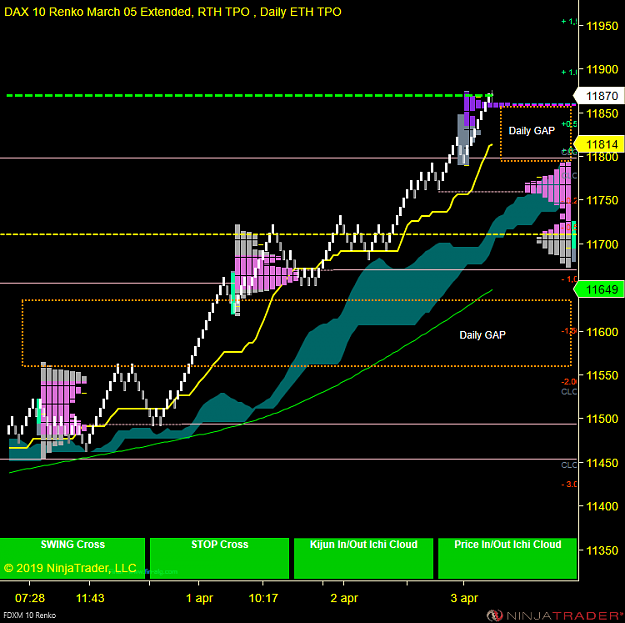The image size is (625, 623).
Task: Click the 07:28 time axis label
Action: pyautogui.click(x=29, y=598)
